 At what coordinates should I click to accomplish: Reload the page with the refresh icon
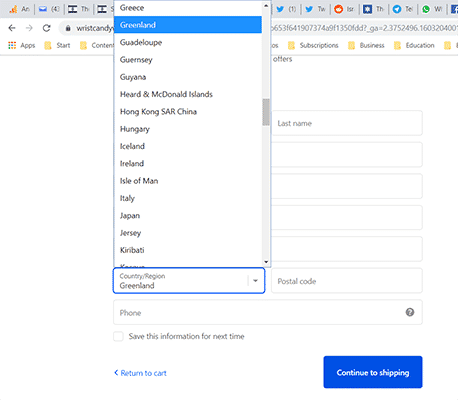click(47, 28)
